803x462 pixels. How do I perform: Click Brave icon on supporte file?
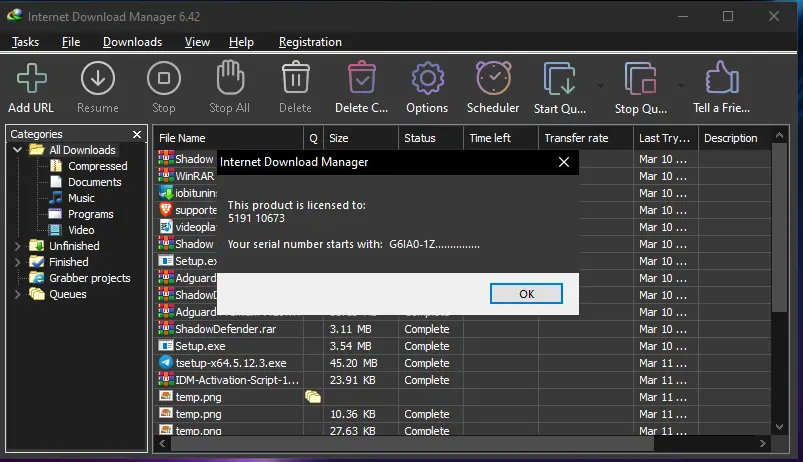[x=165, y=209]
